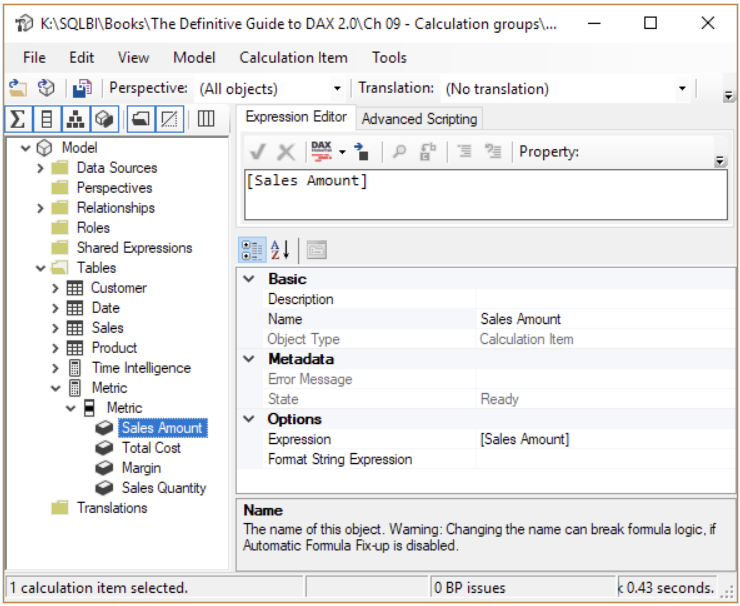Open the Translation dropdown

coord(682,88)
